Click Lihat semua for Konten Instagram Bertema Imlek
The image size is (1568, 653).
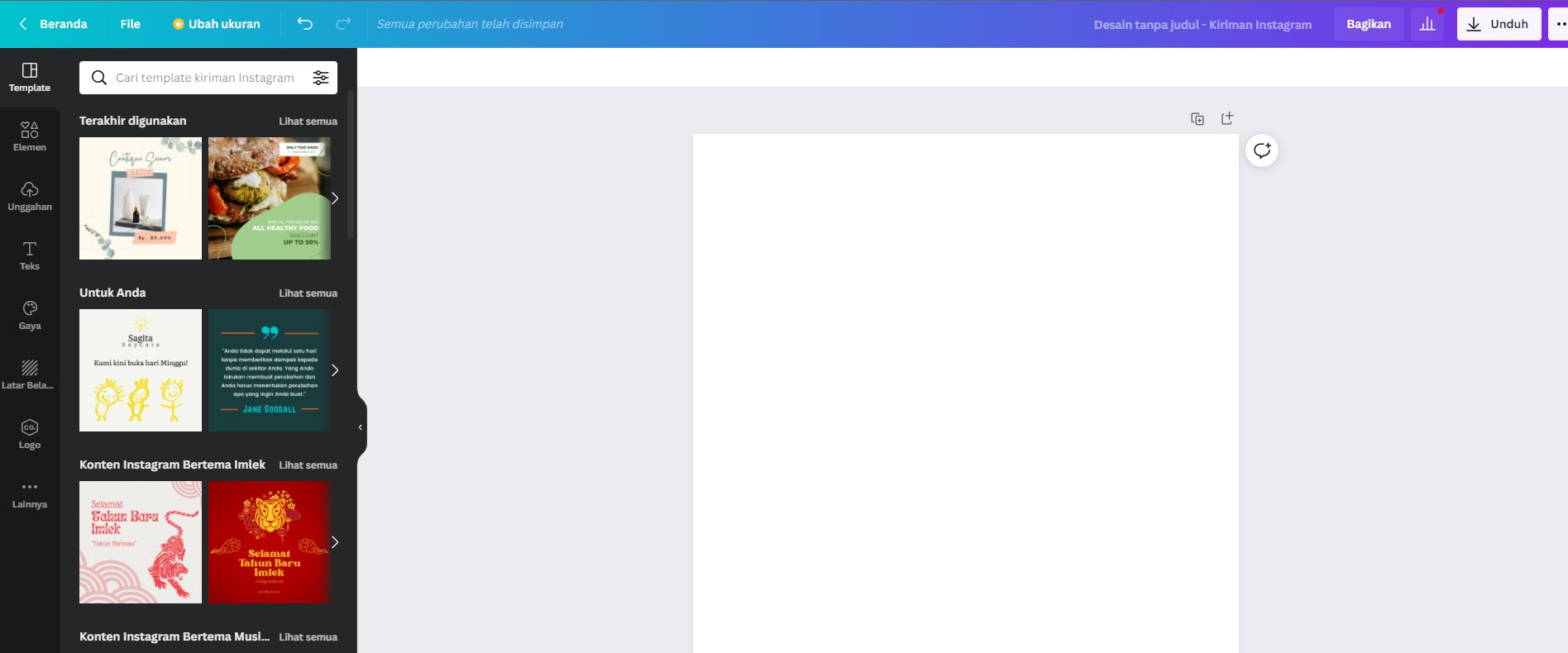click(308, 465)
